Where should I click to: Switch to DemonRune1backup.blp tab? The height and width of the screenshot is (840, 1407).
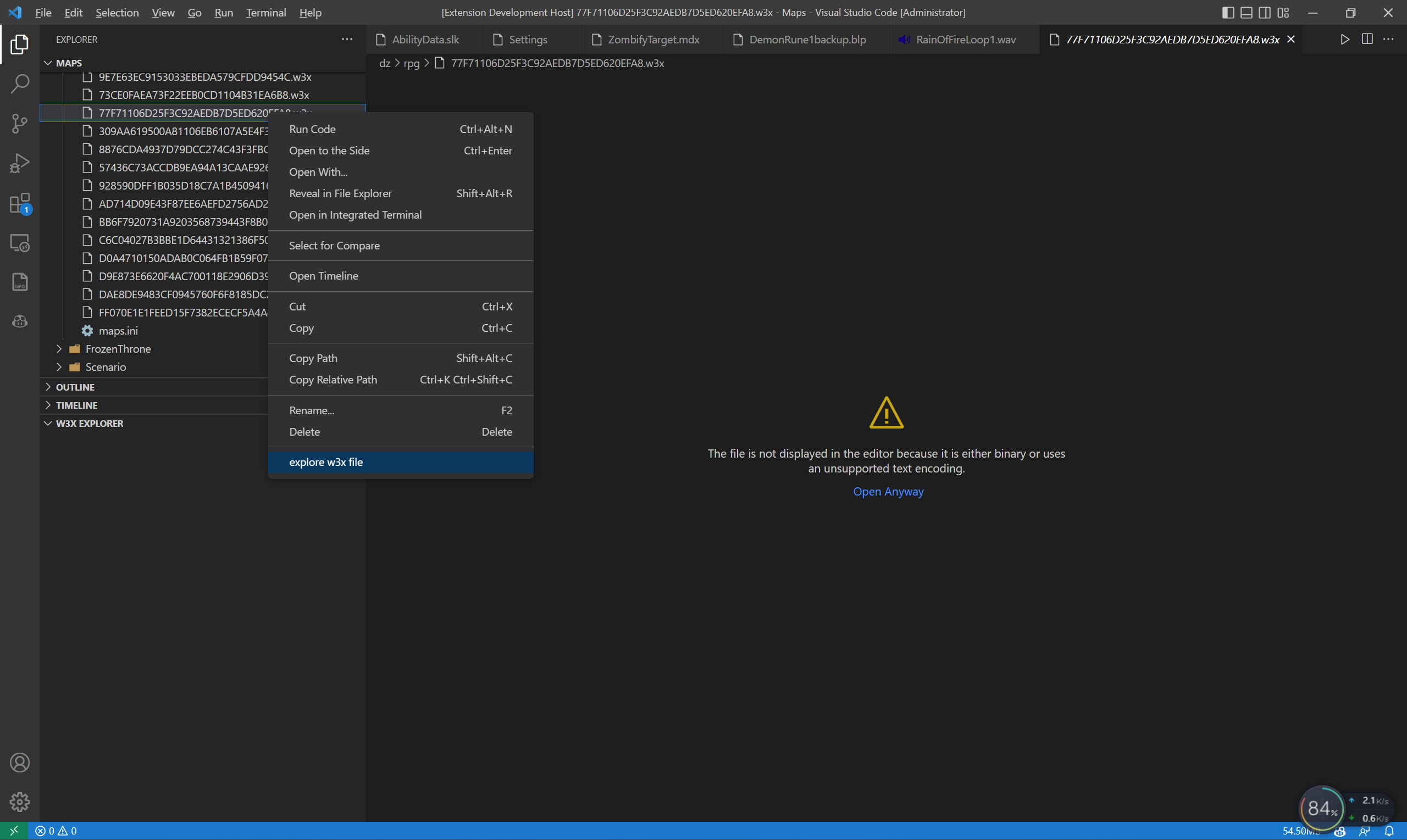click(807, 39)
